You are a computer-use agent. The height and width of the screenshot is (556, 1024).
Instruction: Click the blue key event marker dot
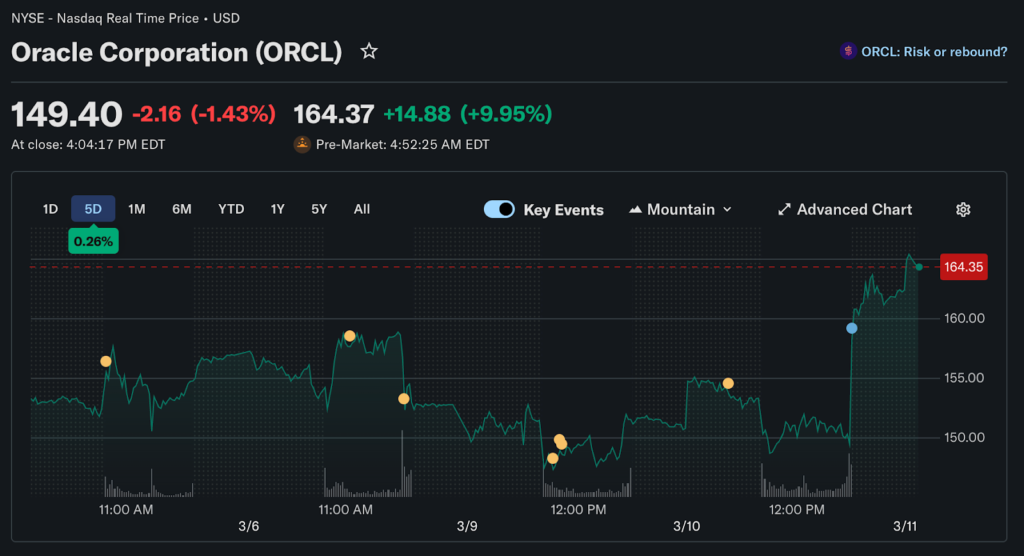pos(852,328)
